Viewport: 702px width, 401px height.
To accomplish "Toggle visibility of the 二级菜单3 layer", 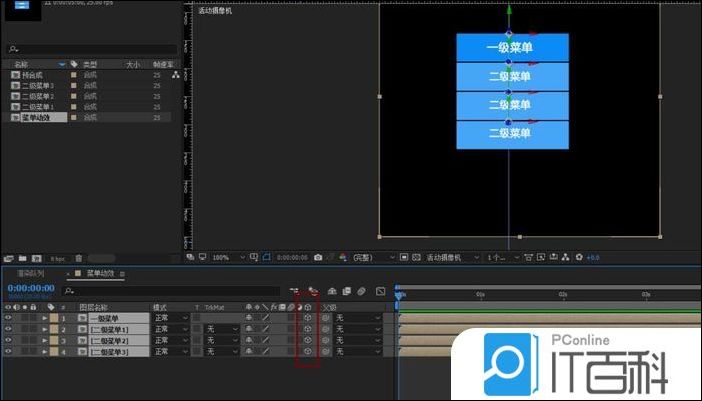I will (x=8, y=351).
